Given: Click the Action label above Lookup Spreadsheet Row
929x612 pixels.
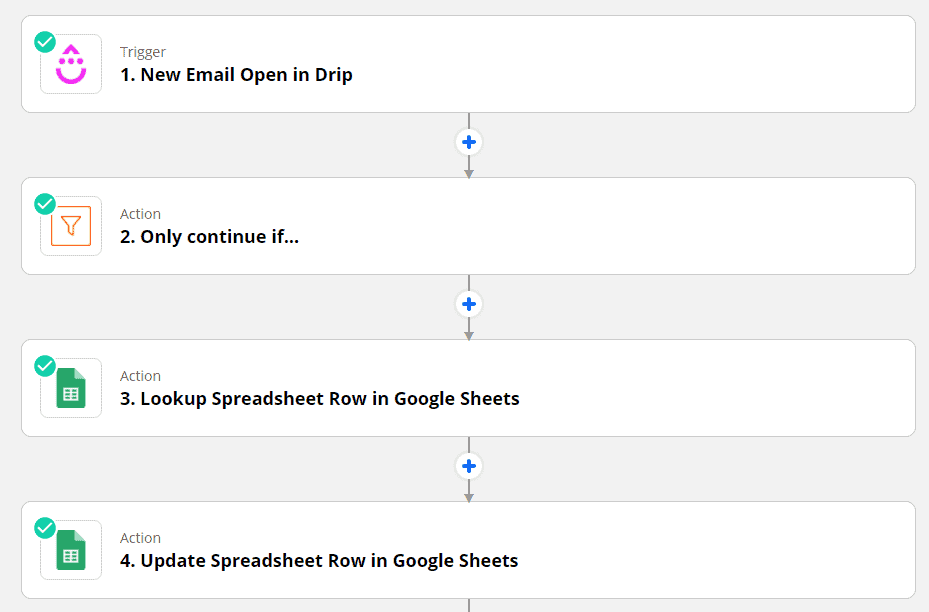Looking at the screenshot, I should pos(140,376).
